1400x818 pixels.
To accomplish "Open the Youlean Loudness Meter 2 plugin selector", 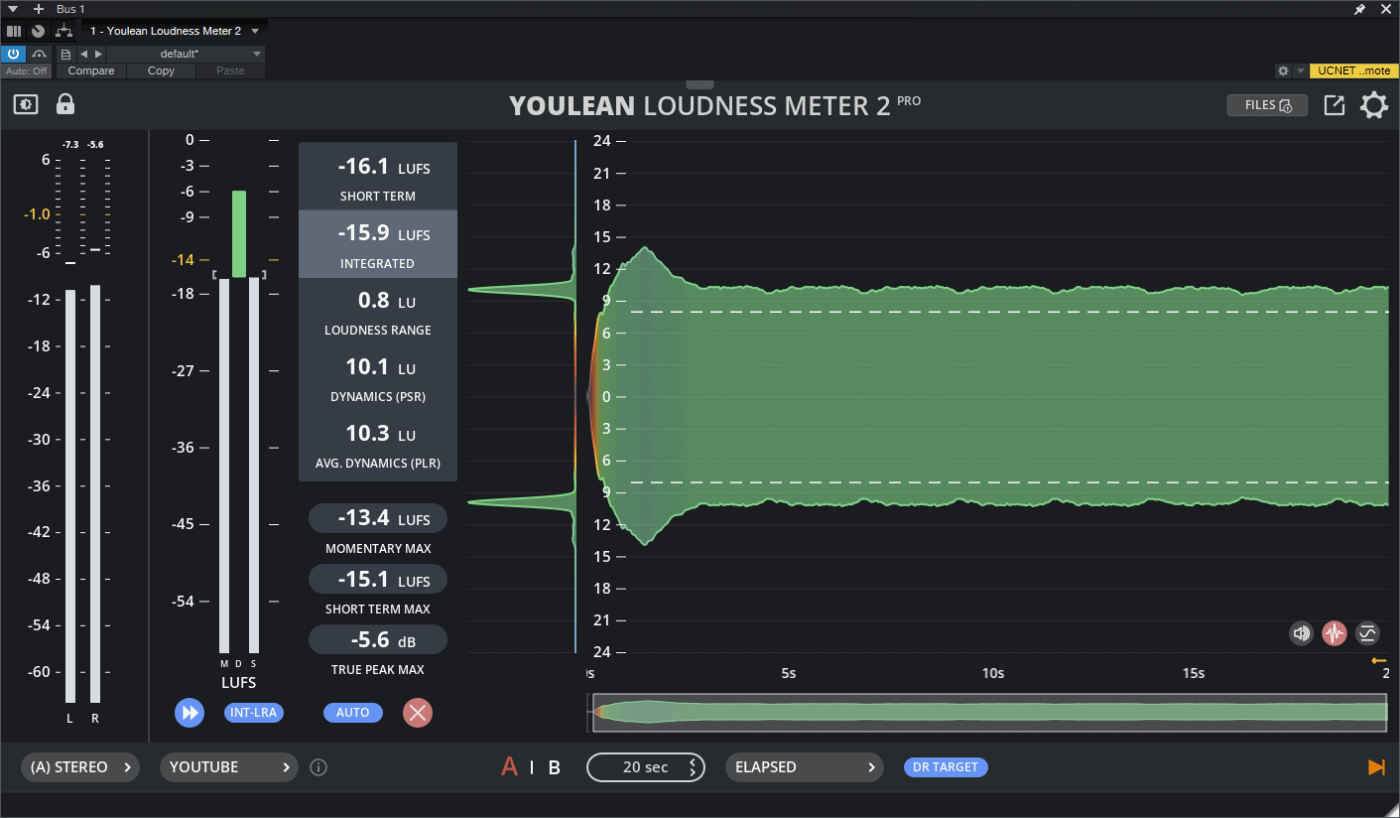I will click(174, 31).
